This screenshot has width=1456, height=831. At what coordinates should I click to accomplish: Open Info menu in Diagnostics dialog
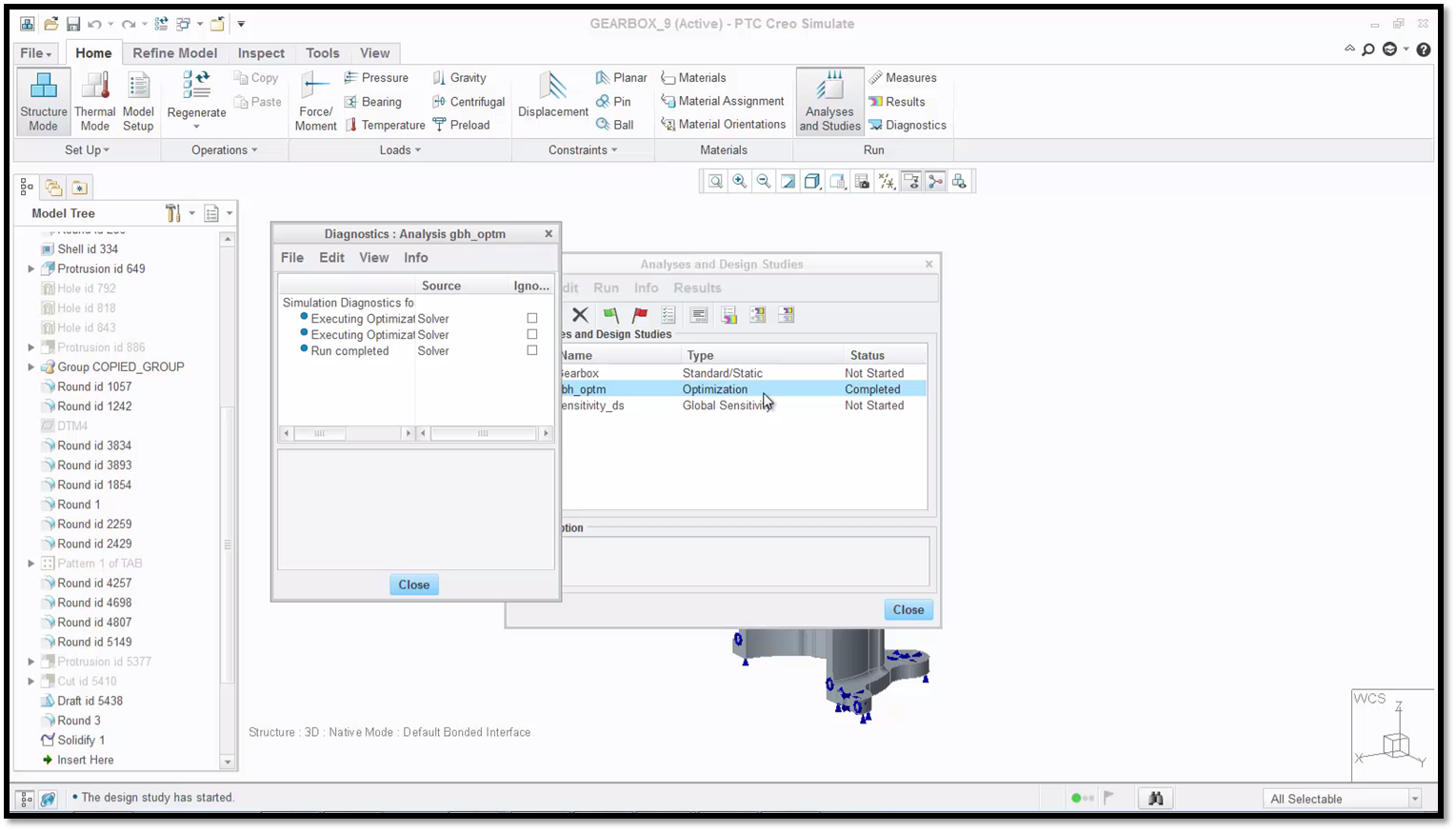(x=415, y=258)
